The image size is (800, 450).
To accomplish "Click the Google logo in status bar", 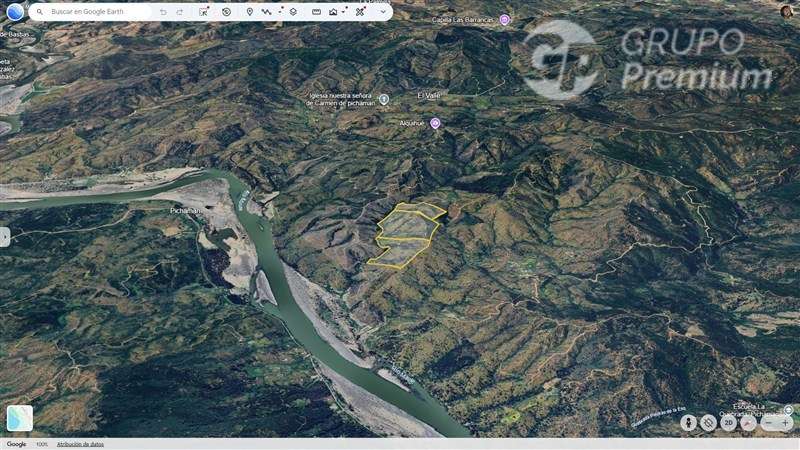I will click(16, 444).
